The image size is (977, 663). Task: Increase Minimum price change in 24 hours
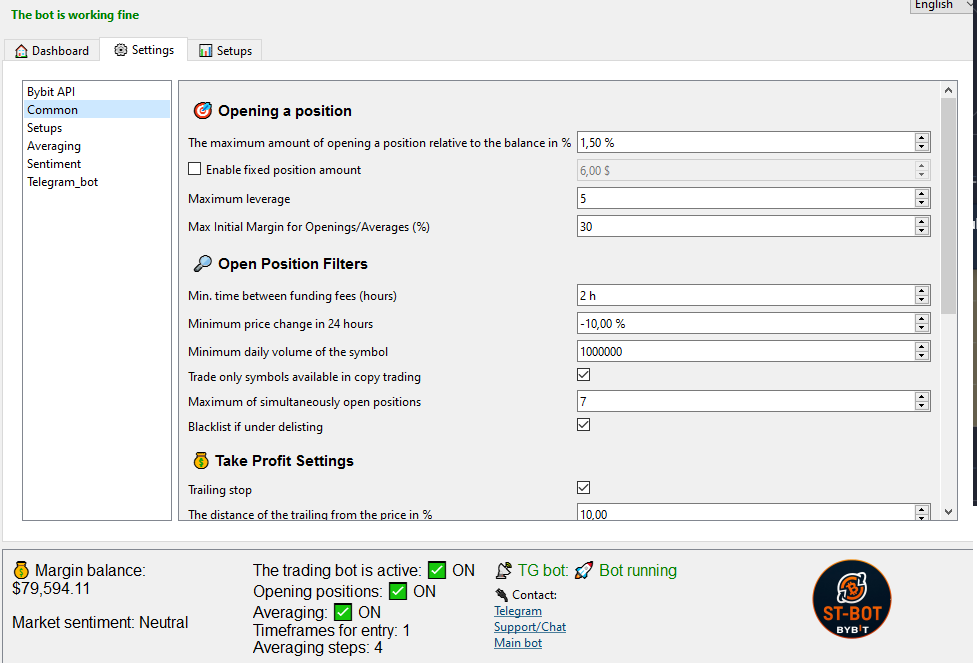pyautogui.click(x=922, y=318)
